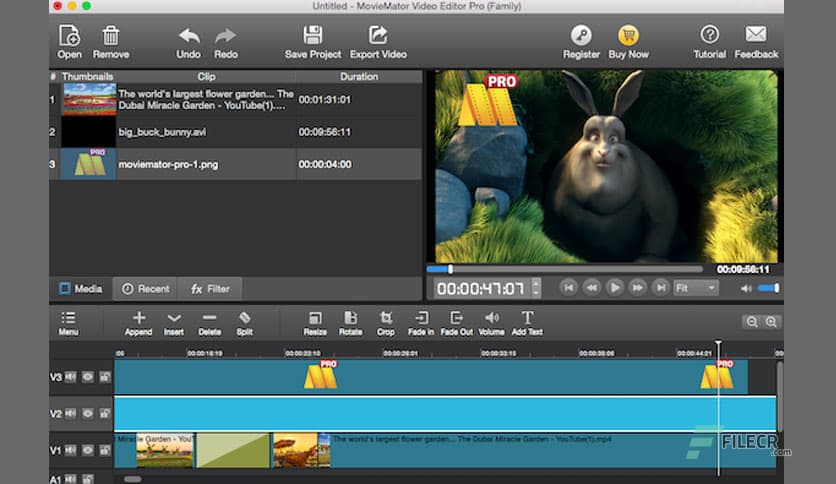The image size is (836, 484).
Task: Zoom out the timeline
Action: pyautogui.click(x=752, y=322)
